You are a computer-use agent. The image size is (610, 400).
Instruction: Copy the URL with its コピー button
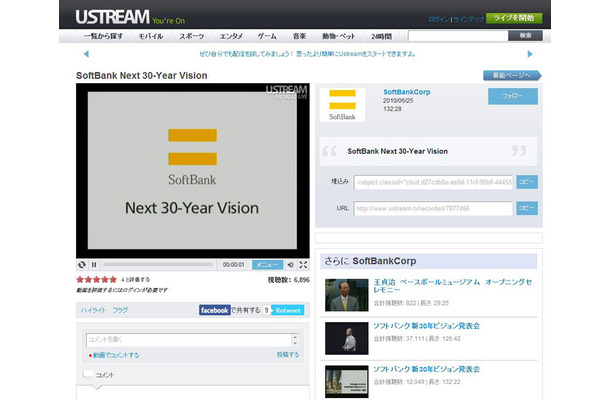[x=527, y=208]
